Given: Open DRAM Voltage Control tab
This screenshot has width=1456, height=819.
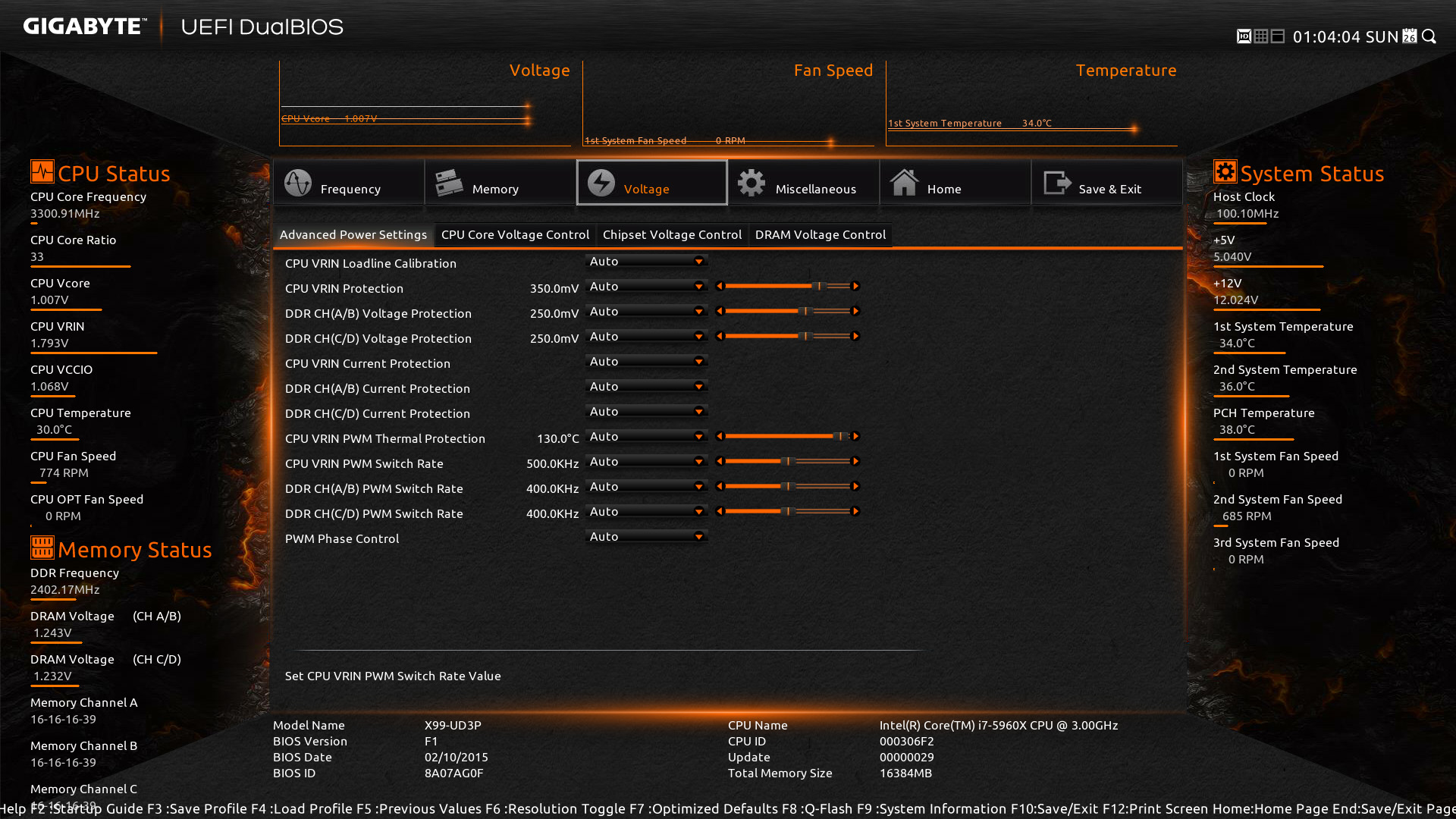Looking at the screenshot, I should (820, 235).
